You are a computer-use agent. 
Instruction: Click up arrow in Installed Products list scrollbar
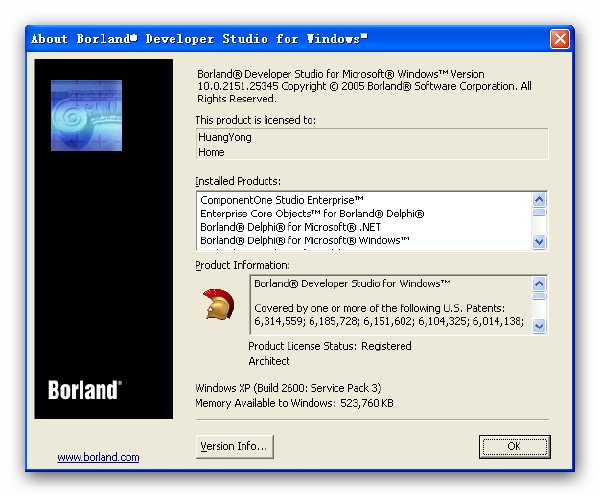tap(539, 199)
